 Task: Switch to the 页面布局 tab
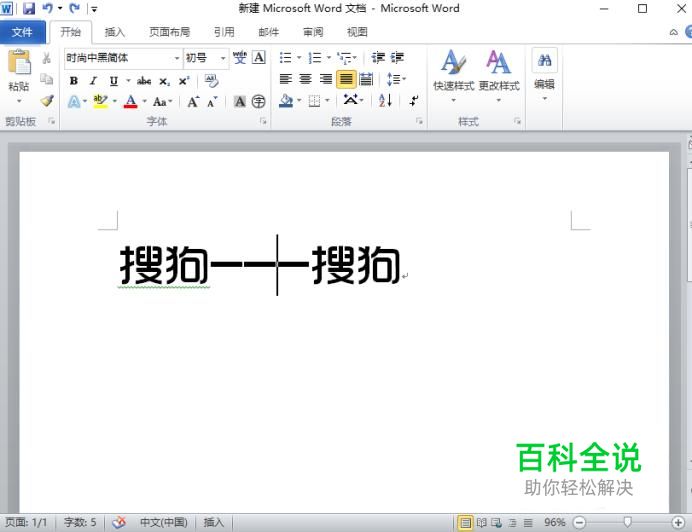click(x=169, y=32)
